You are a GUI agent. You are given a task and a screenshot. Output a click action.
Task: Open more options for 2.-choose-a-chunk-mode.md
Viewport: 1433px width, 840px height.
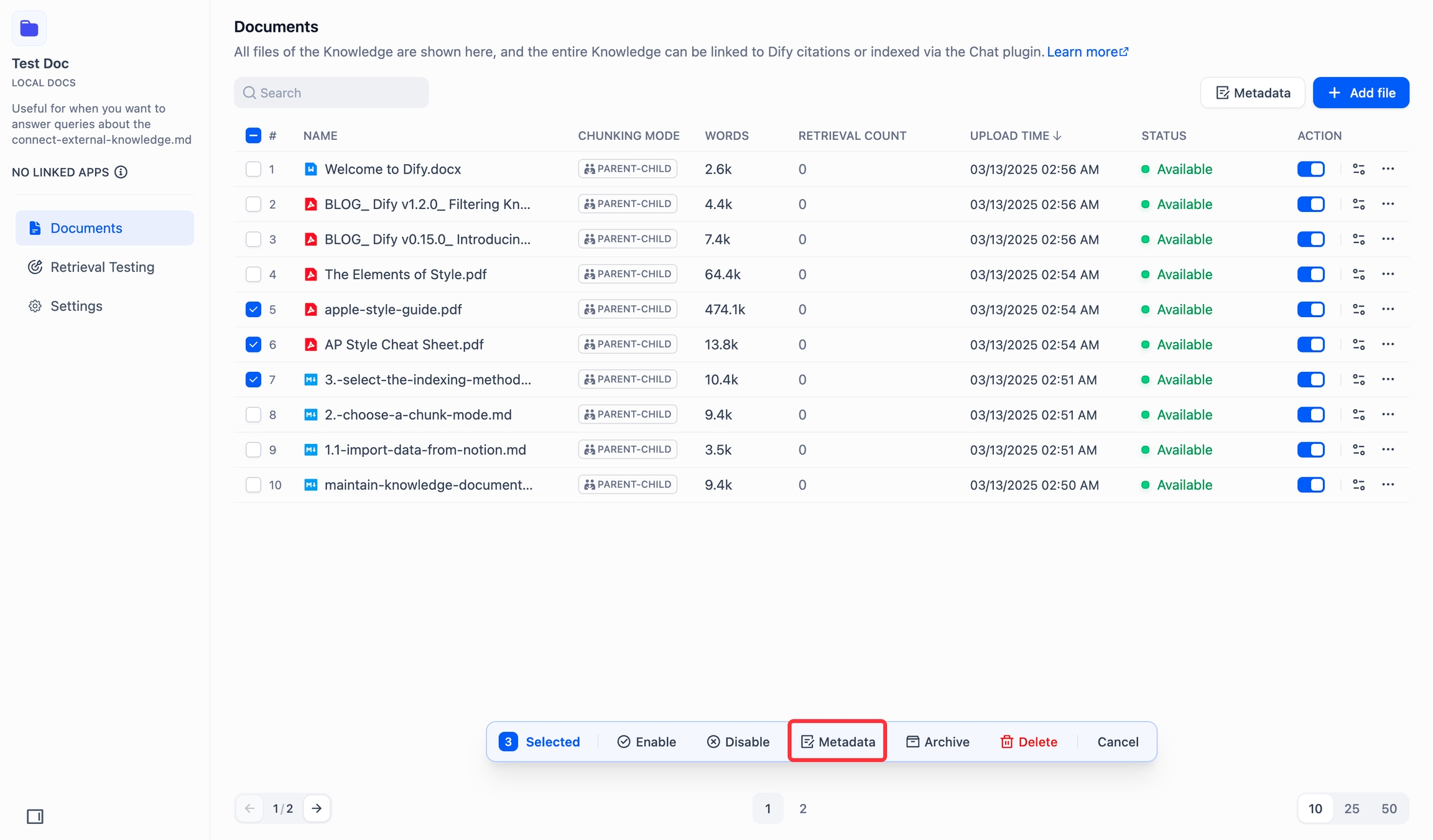point(1388,415)
